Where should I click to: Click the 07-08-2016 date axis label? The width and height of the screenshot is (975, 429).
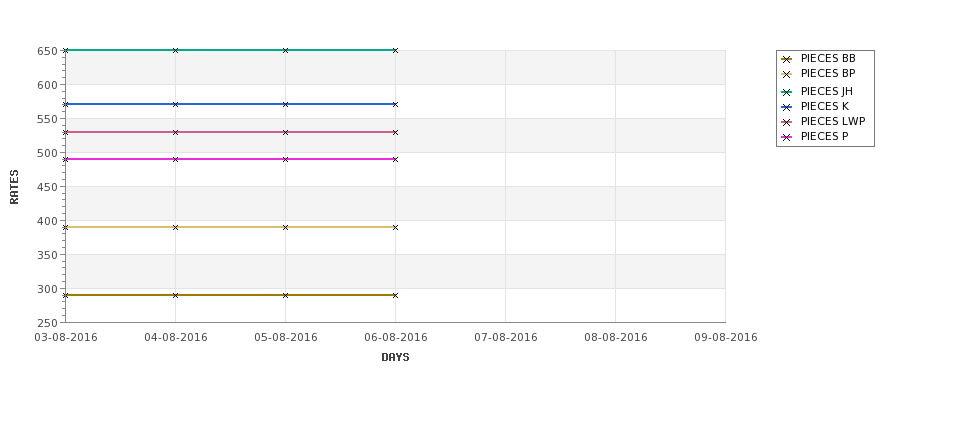pyautogui.click(x=506, y=338)
